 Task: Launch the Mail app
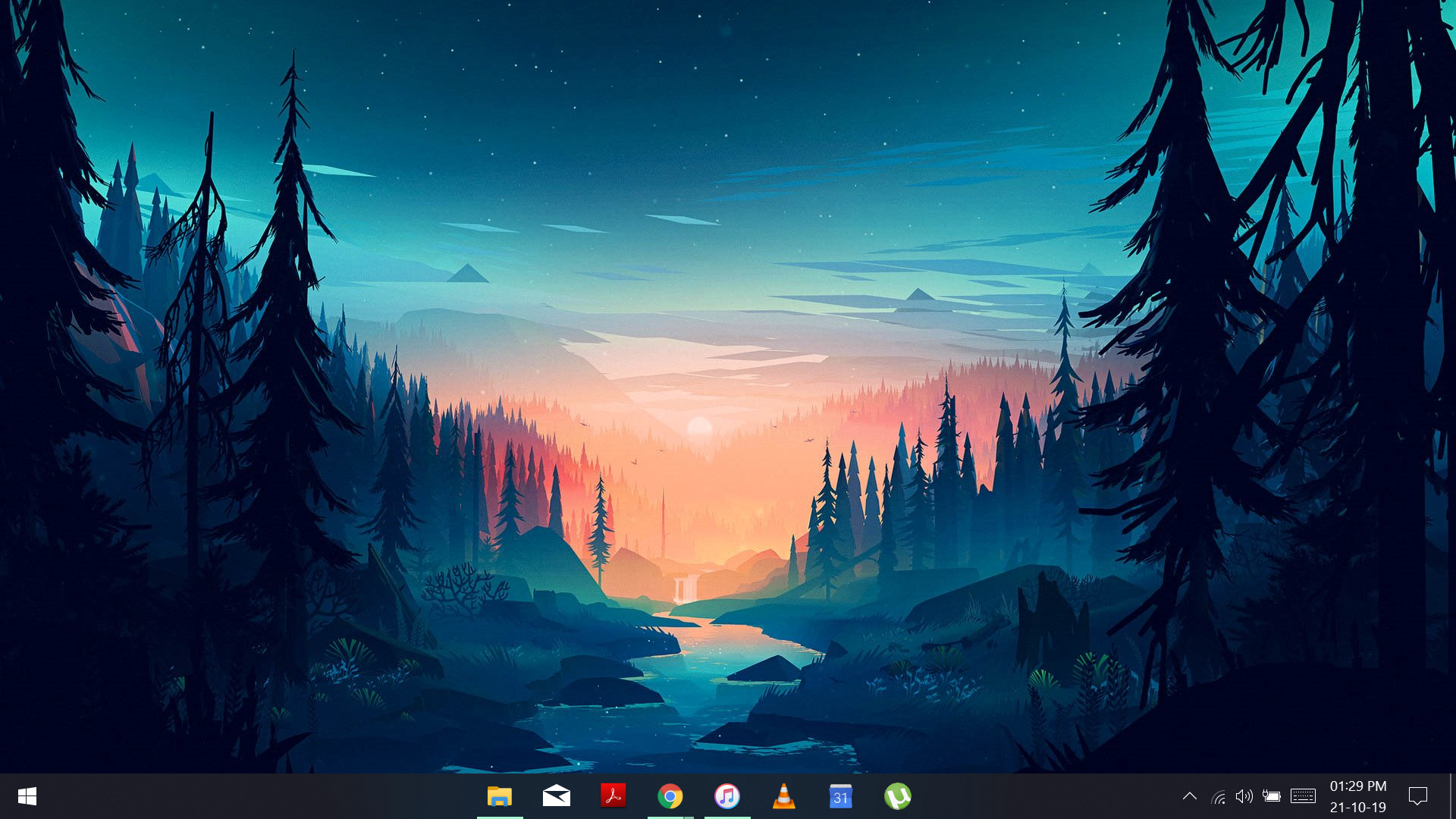pyautogui.click(x=557, y=796)
